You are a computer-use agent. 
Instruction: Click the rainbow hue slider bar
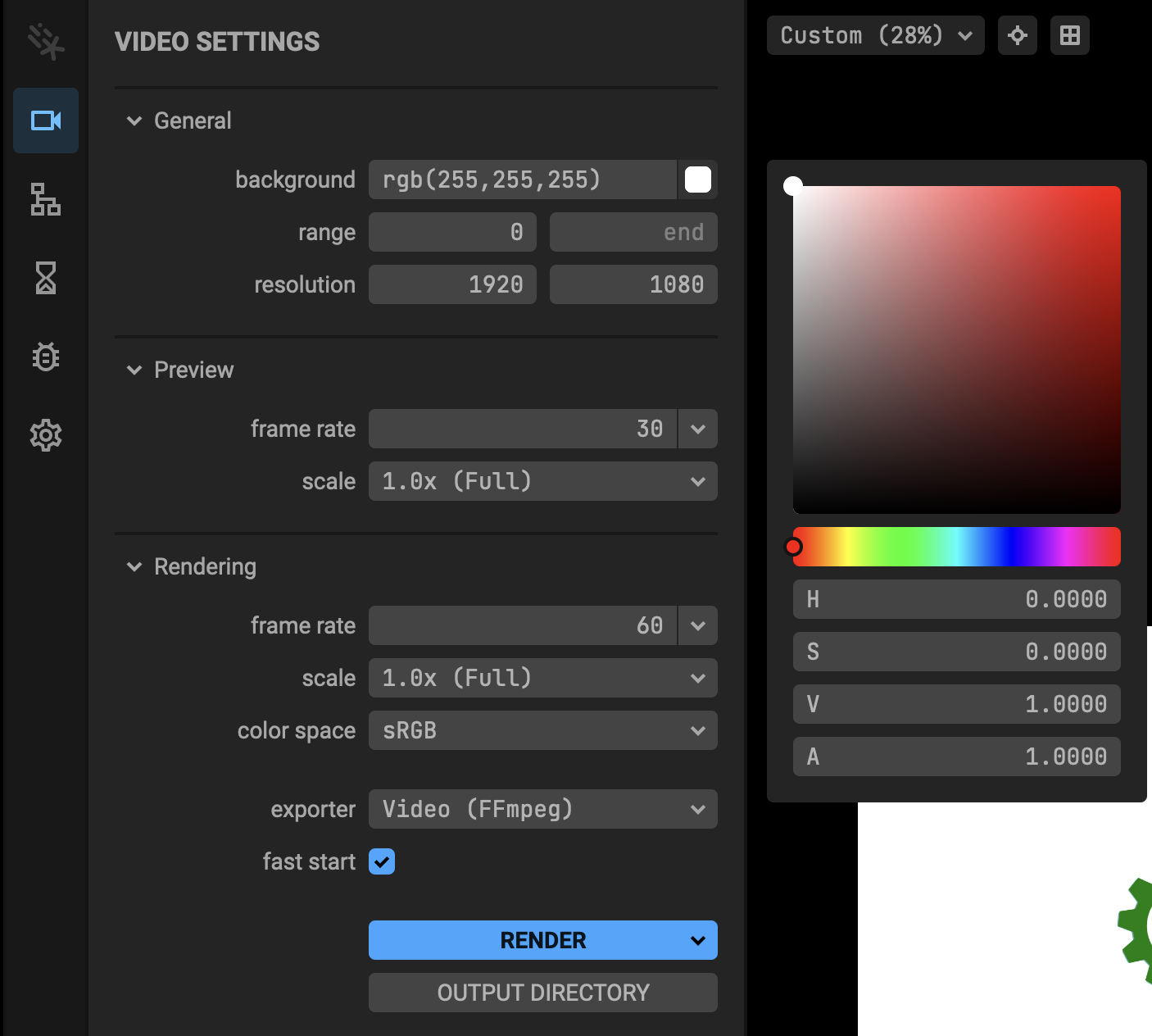click(x=957, y=547)
